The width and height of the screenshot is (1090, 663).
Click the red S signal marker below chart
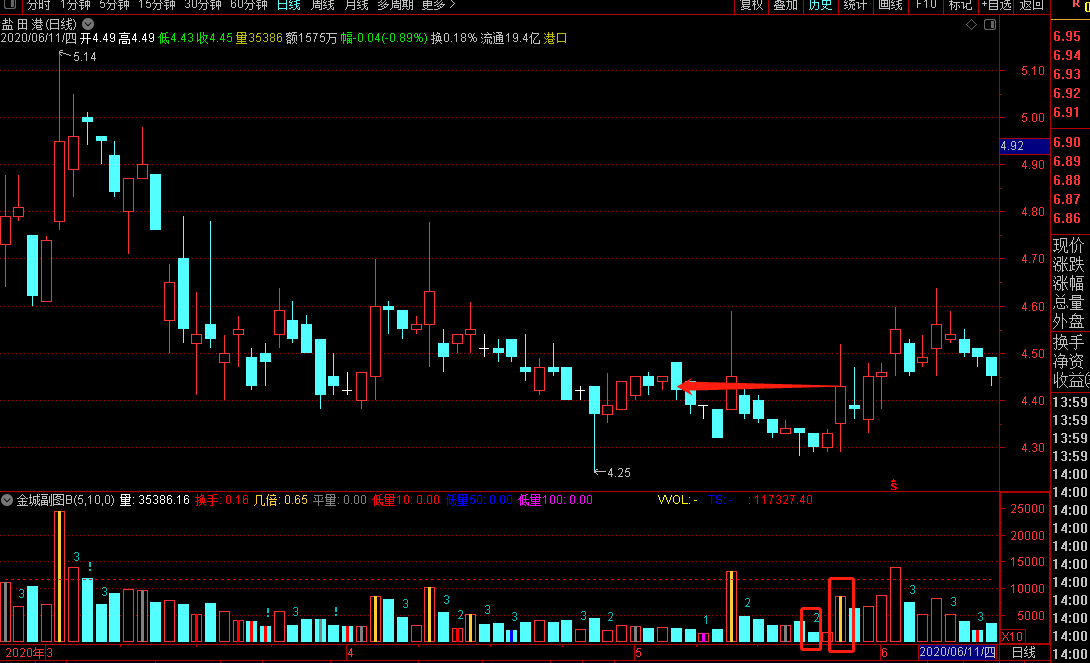(894, 485)
